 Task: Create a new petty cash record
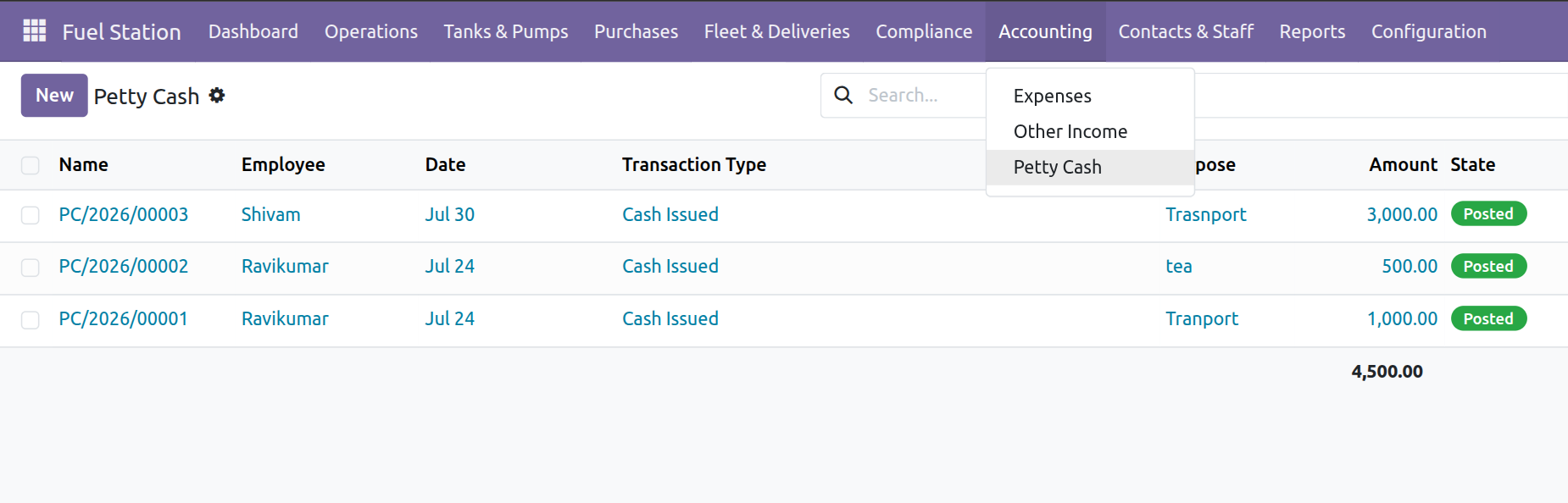(54, 95)
